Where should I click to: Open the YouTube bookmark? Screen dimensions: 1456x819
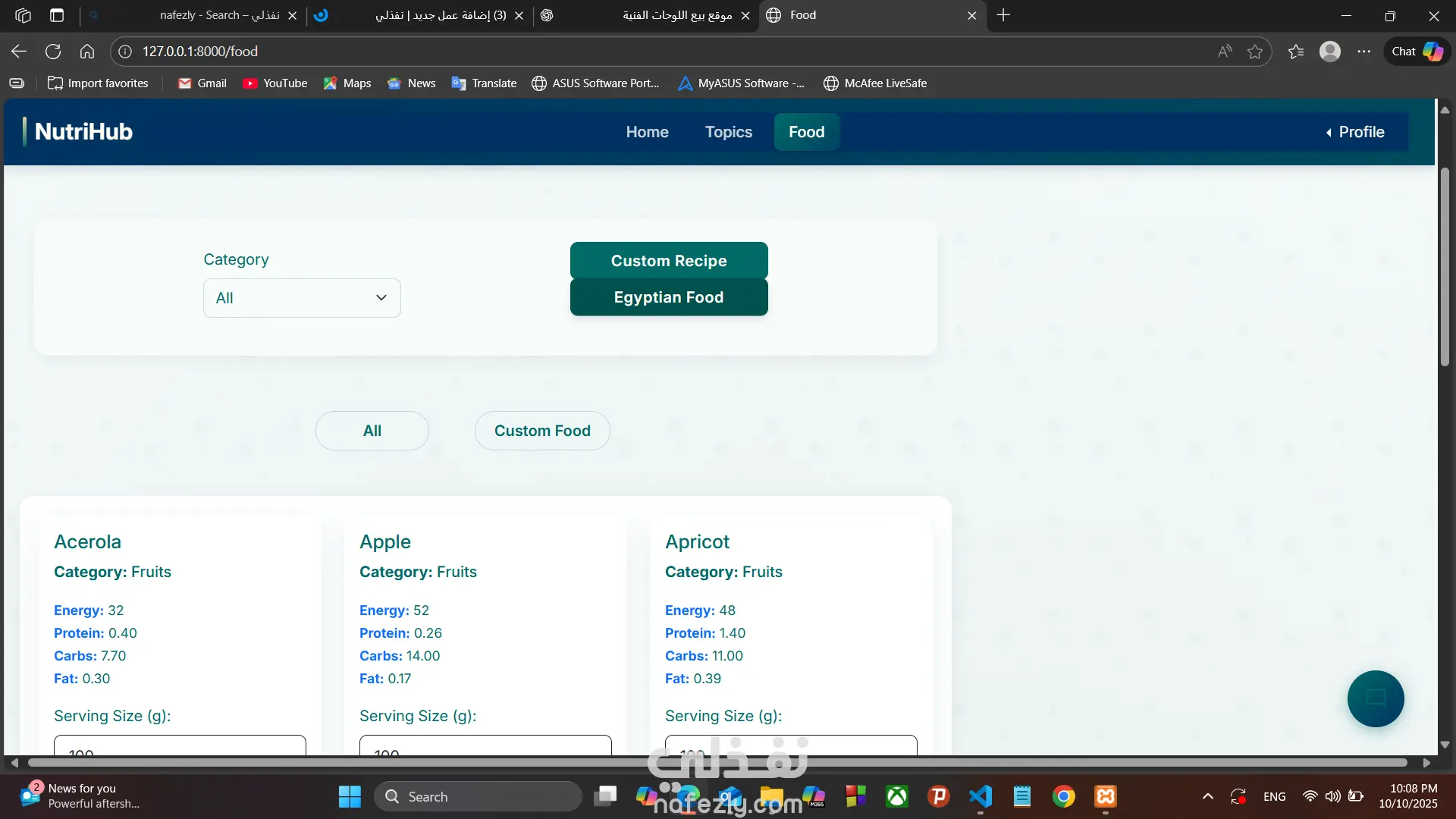(x=275, y=83)
